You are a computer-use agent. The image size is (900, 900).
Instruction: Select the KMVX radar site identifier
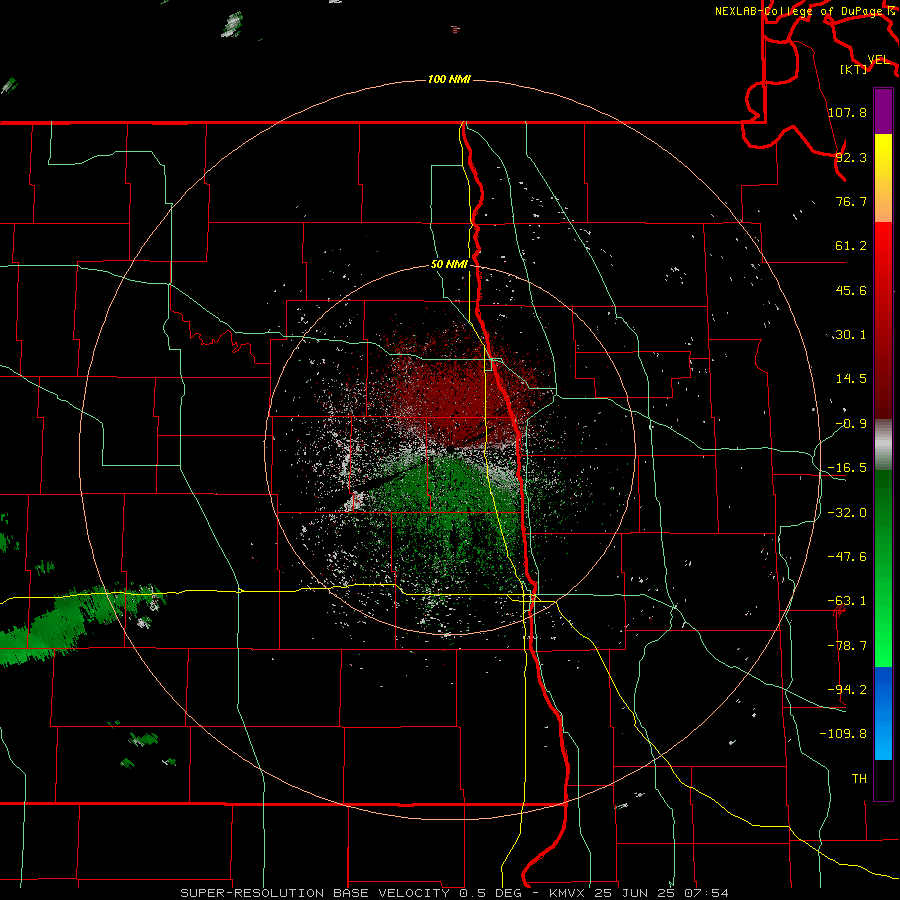568,893
